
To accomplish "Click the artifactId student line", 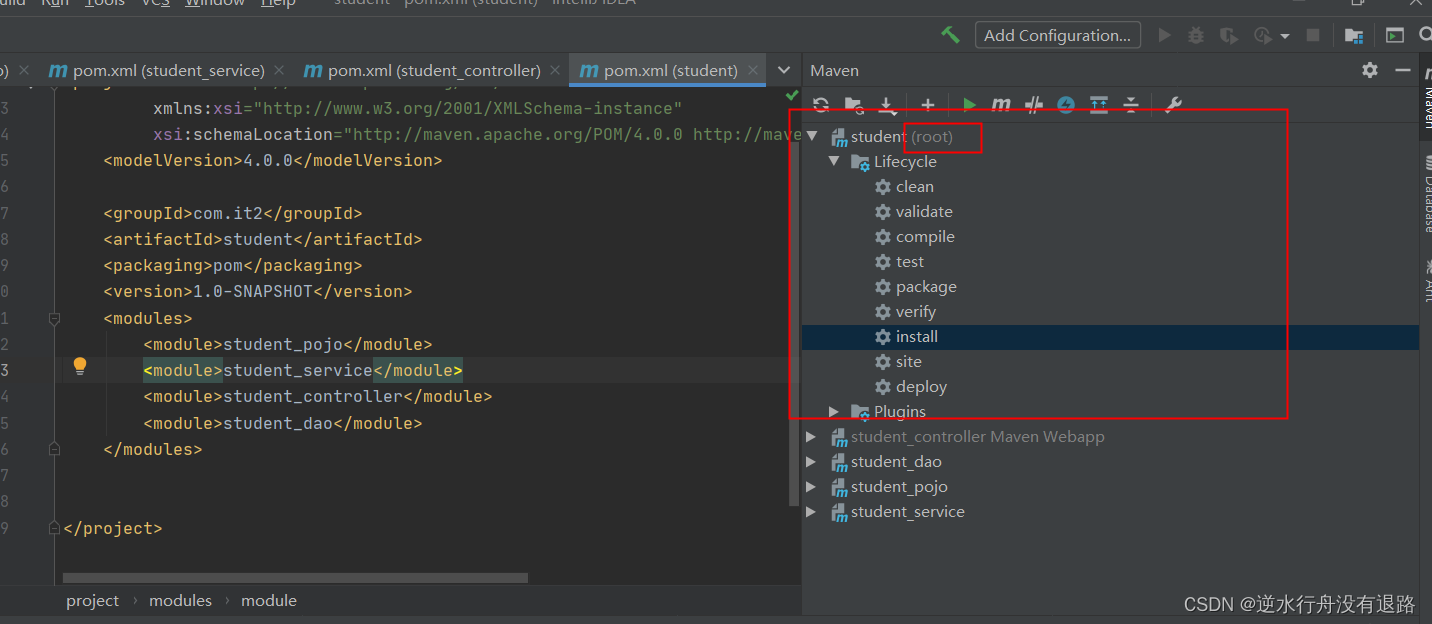I will 262,239.
